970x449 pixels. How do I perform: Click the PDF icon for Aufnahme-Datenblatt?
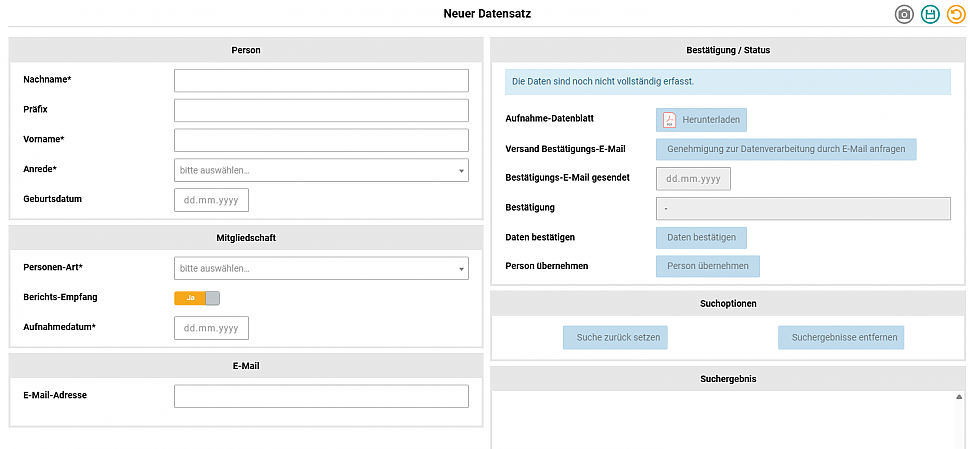click(670, 120)
